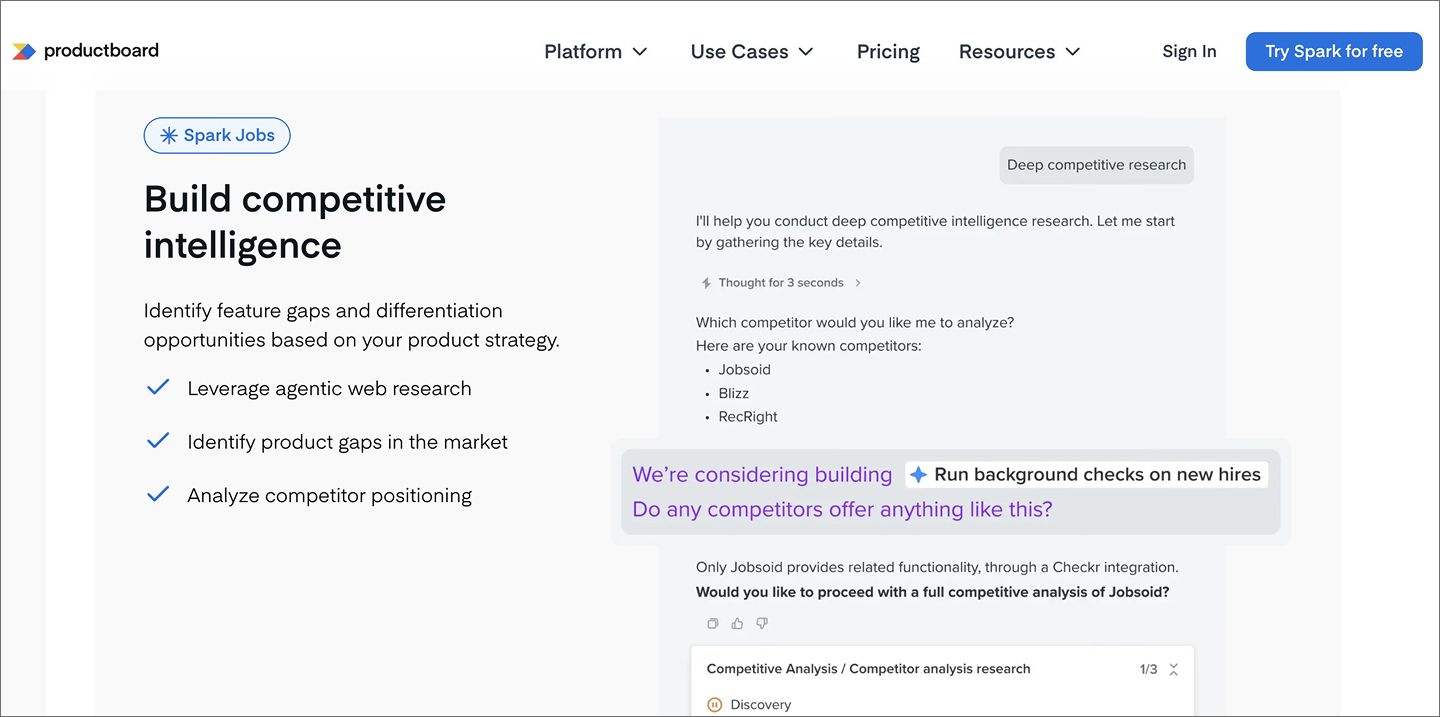Click the paused status icon next to Discovery
Screen dimensions: 1440x717
coord(713,704)
